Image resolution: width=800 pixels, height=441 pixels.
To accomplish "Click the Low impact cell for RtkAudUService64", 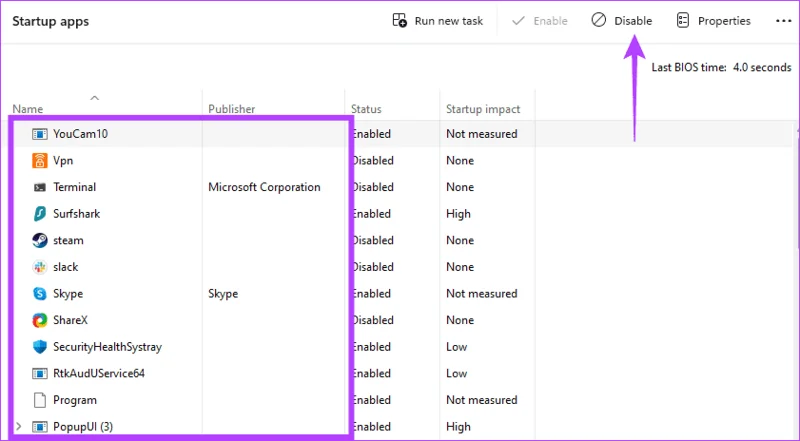I will tap(457, 374).
